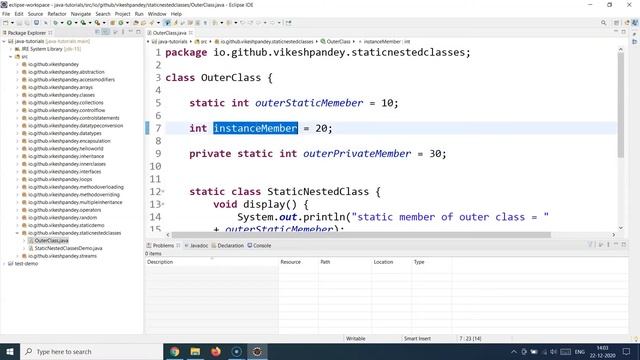Image resolution: width=640 pixels, height=360 pixels.
Task: Click the Pin Editor toolbar icon
Action: pyautogui.click(x=289, y=23)
